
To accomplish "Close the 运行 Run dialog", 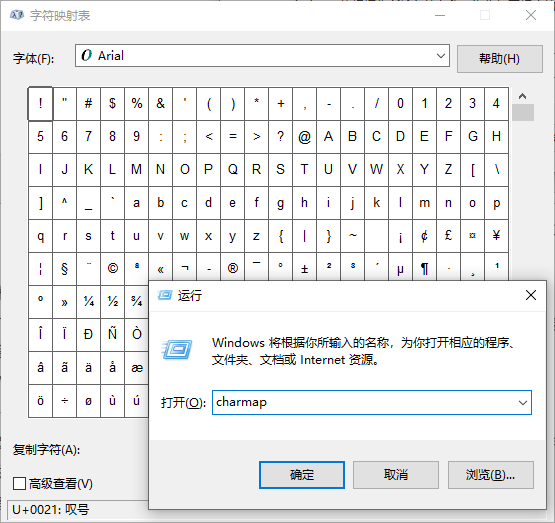I will click(531, 295).
